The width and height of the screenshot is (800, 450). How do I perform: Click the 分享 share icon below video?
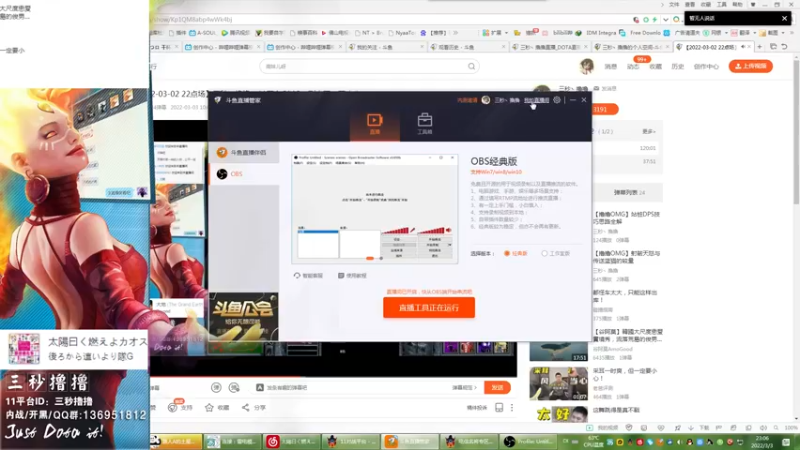[x=245, y=408]
